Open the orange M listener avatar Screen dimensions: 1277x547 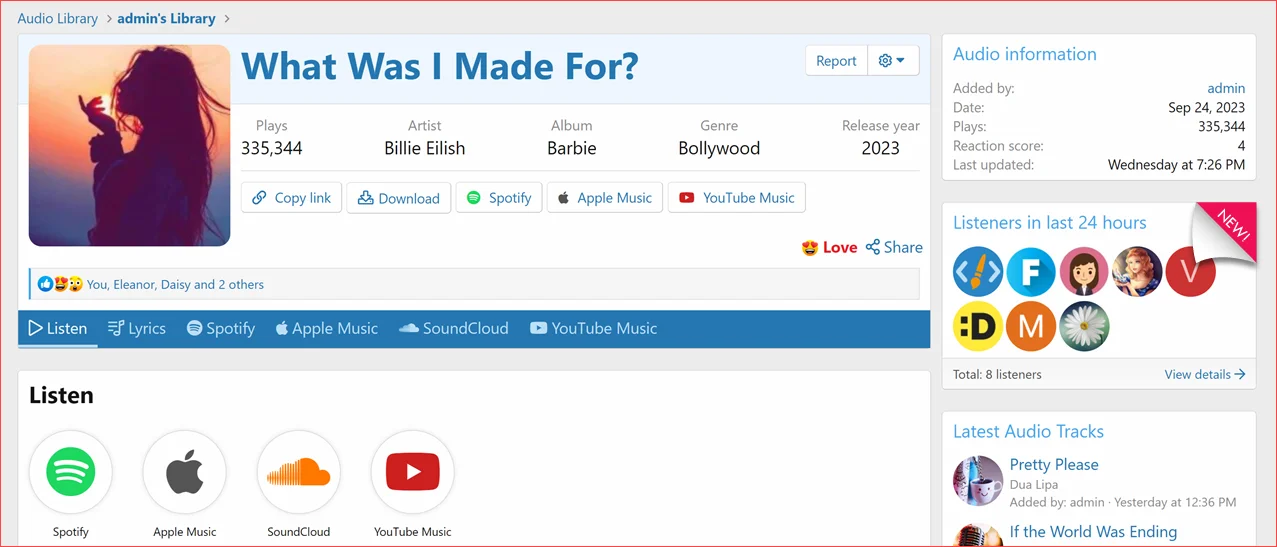[1031, 326]
